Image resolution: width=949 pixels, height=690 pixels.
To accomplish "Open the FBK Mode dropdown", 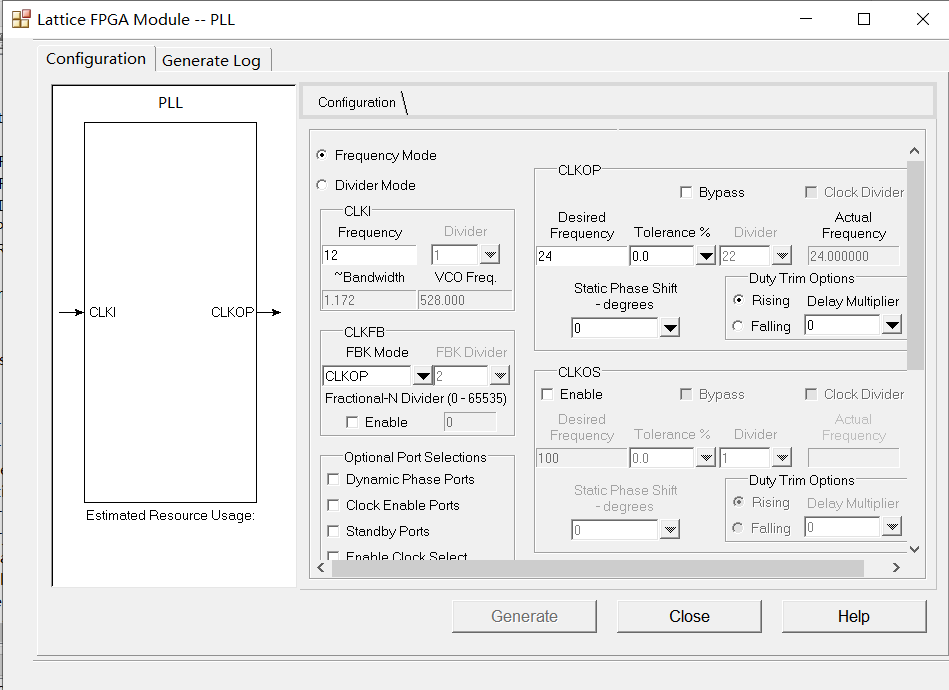I will (x=422, y=376).
